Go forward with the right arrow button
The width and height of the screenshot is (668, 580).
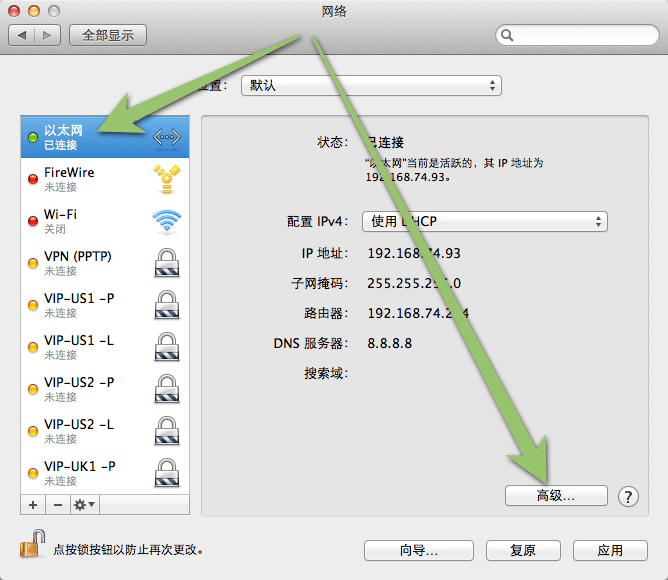(47, 35)
